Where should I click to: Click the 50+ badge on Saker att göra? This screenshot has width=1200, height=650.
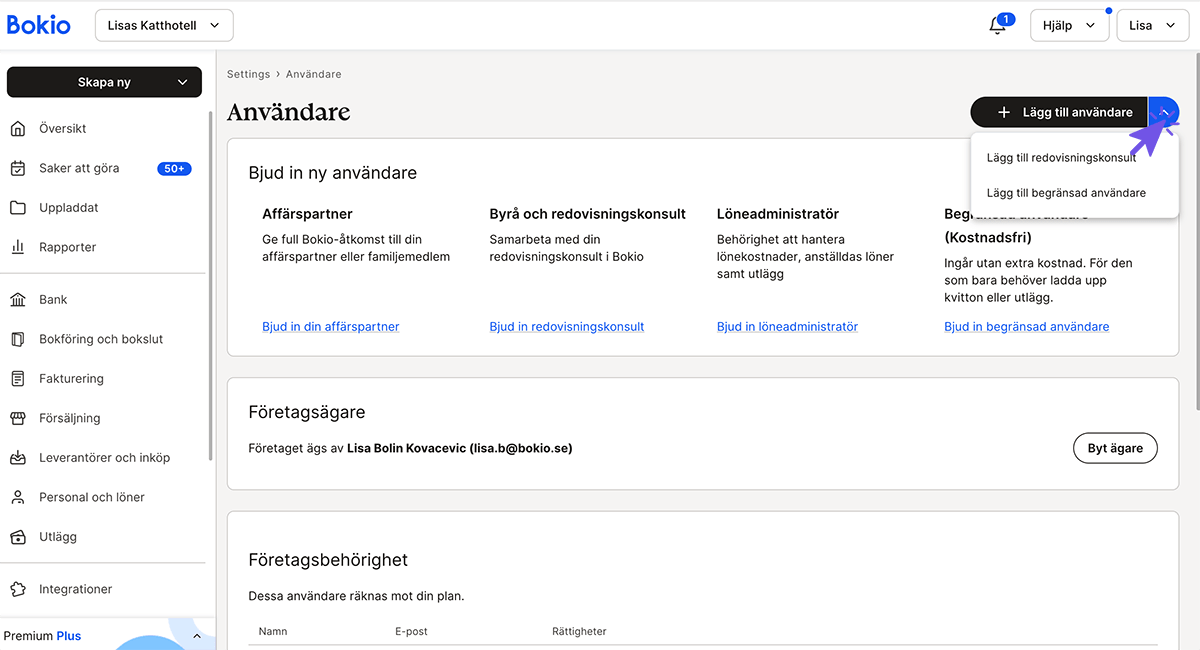(x=174, y=168)
